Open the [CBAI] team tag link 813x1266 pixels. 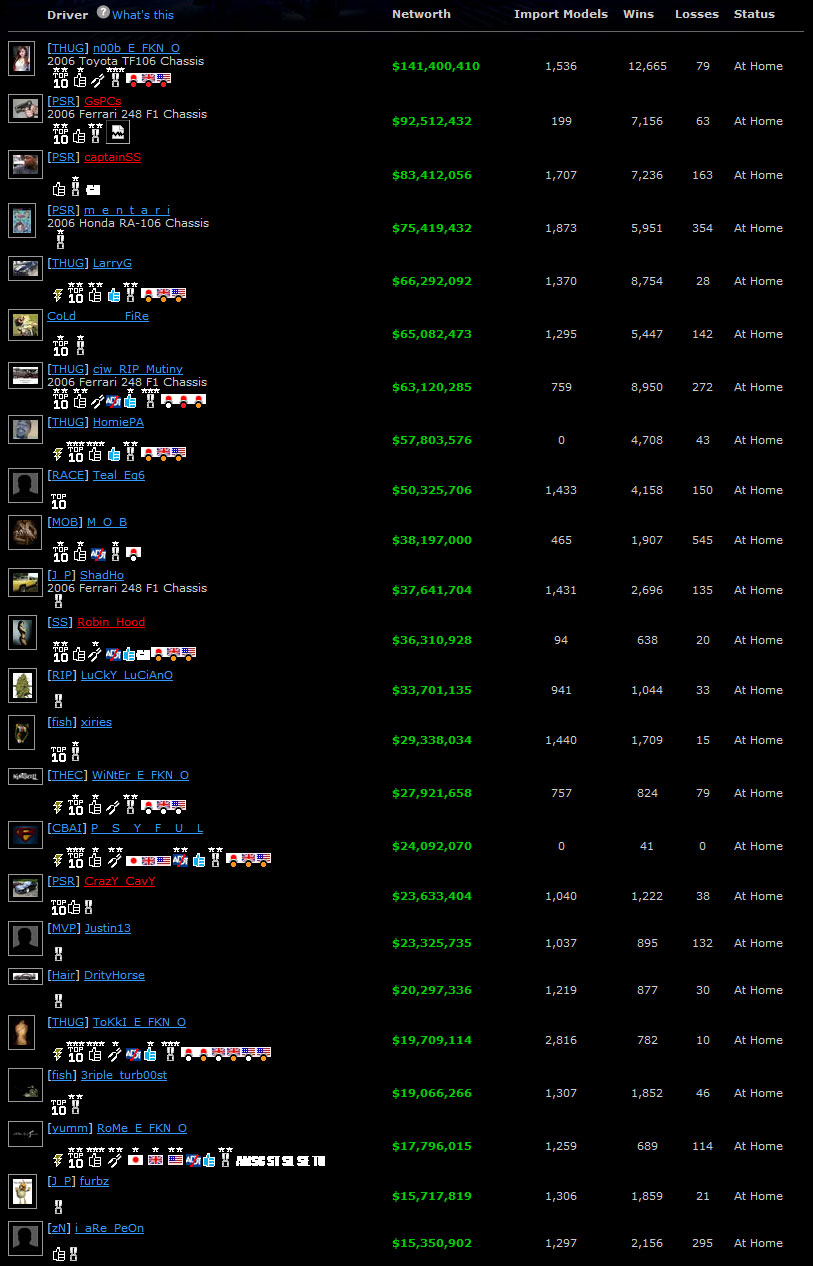point(67,828)
